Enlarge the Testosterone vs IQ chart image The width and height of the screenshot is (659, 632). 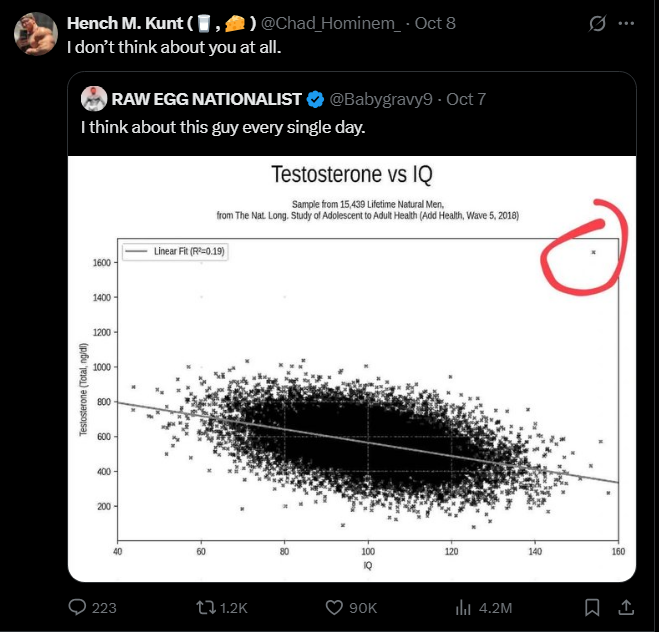(x=352, y=368)
